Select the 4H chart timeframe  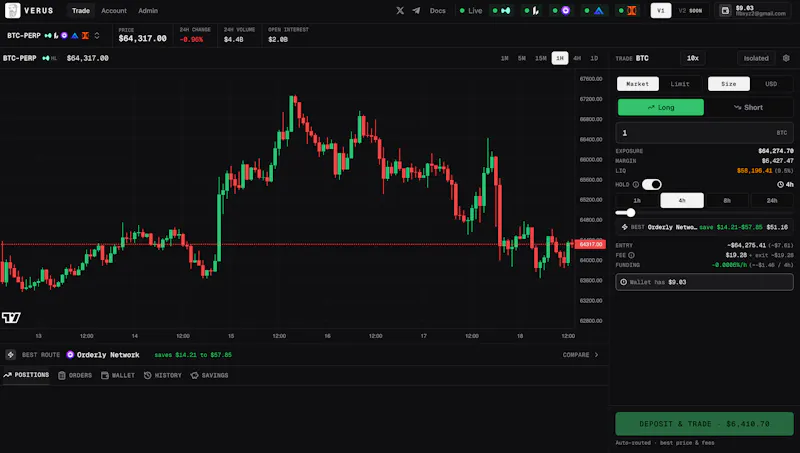pyautogui.click(x=577, y=58)
